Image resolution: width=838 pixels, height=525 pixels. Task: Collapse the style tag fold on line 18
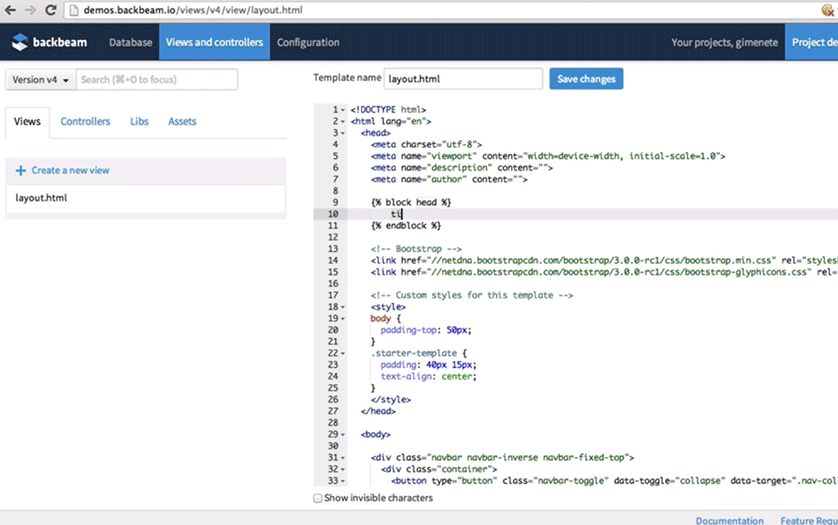click(x=343, y=307)
